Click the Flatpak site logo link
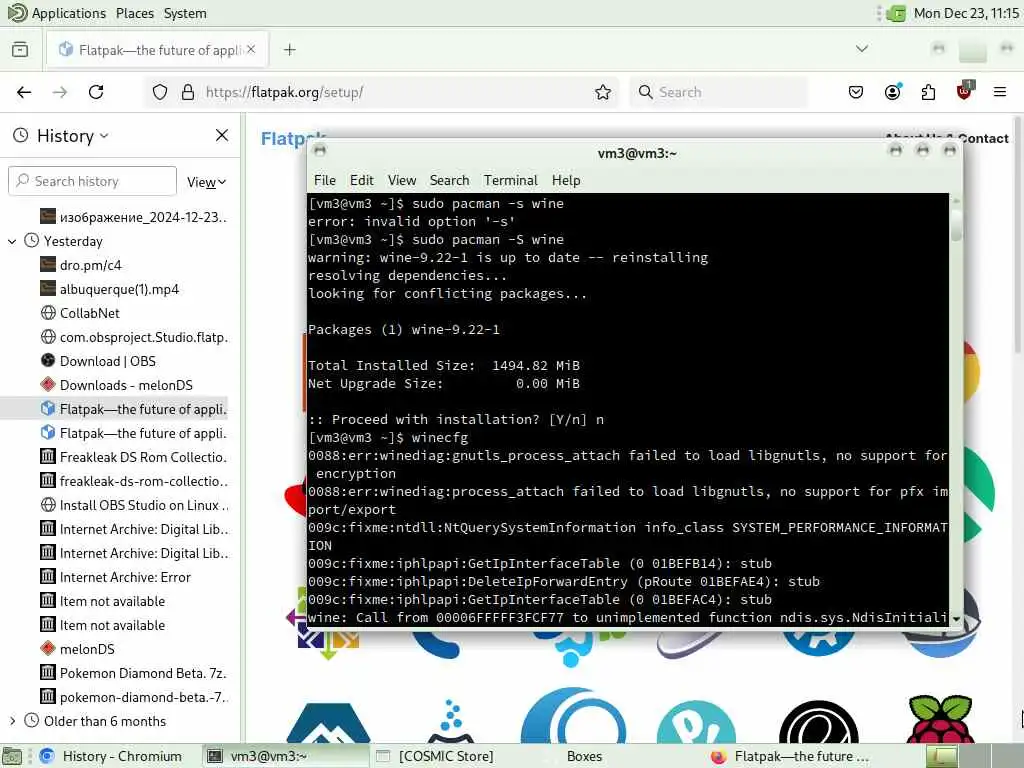Image resolution: width=1024 pixels, height=768 pixels. click(x=284, y=138)
